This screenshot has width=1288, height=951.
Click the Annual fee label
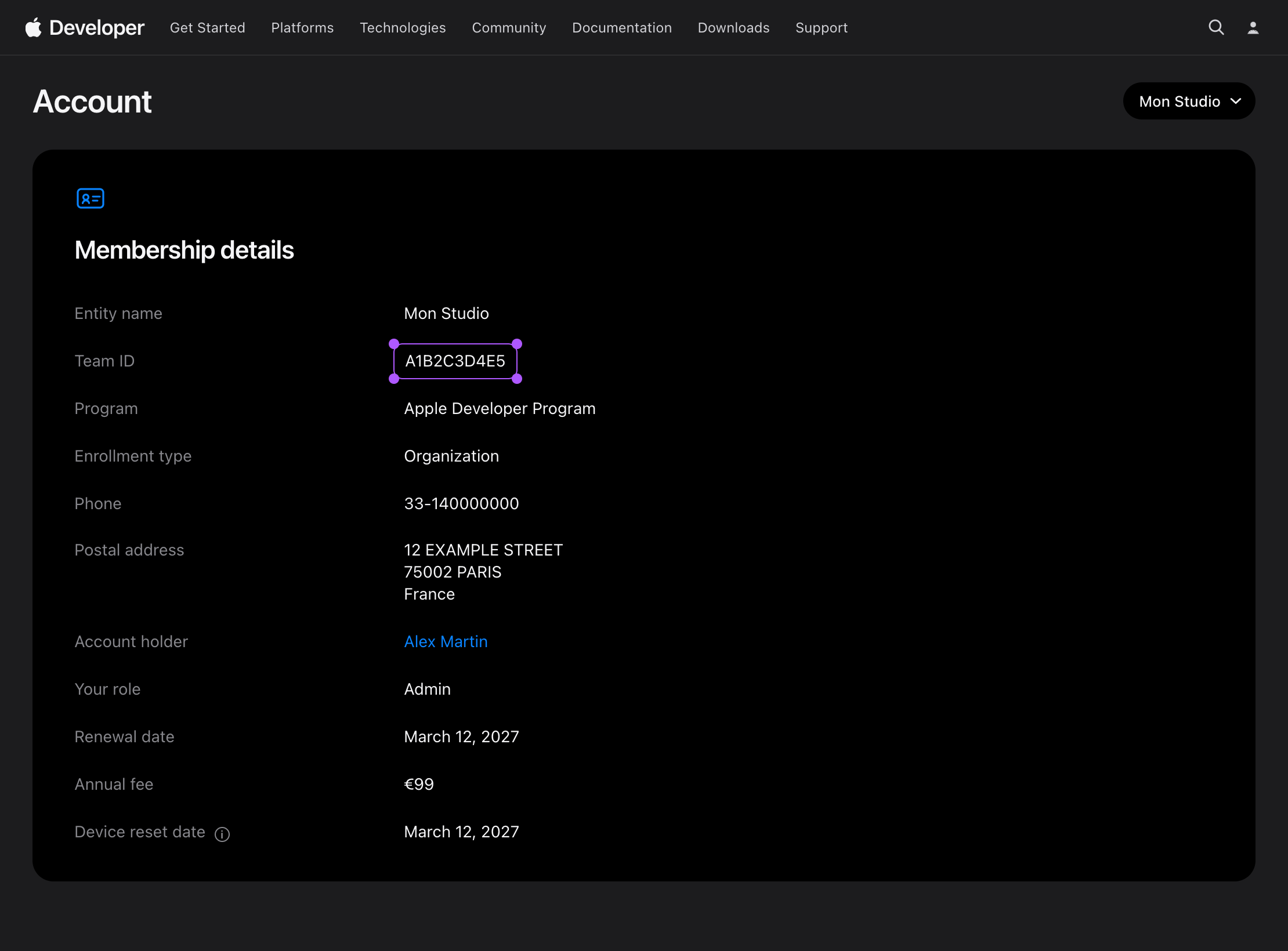114,784
